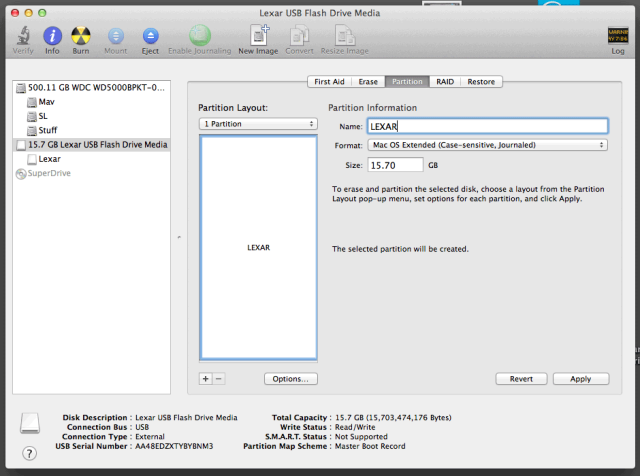
Task: Click the green zoom window button
Action: pos(42,13)
